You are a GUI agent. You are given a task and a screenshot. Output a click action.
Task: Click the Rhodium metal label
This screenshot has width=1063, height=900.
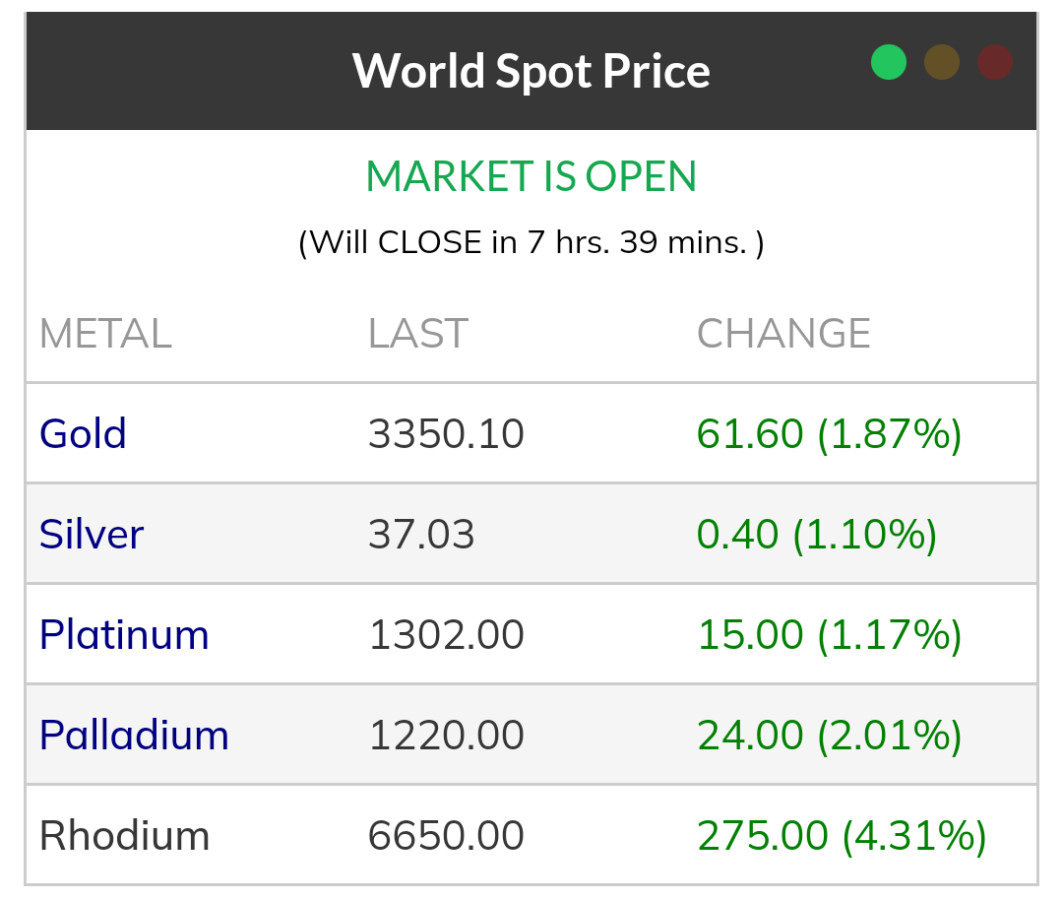(124, 835)
